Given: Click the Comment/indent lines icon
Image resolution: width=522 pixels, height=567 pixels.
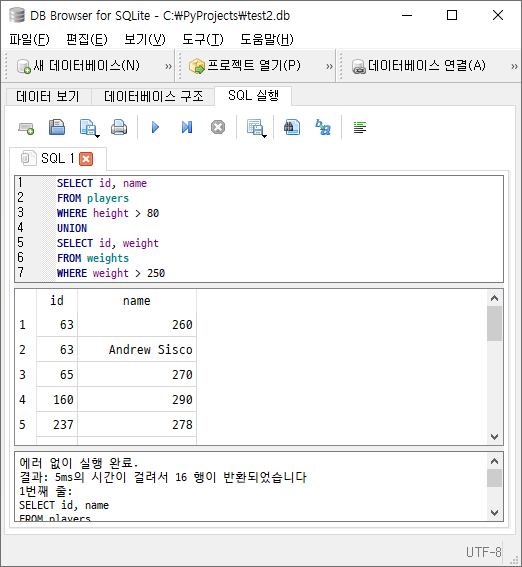Looking at the screenshot, I should click(360, 127).
